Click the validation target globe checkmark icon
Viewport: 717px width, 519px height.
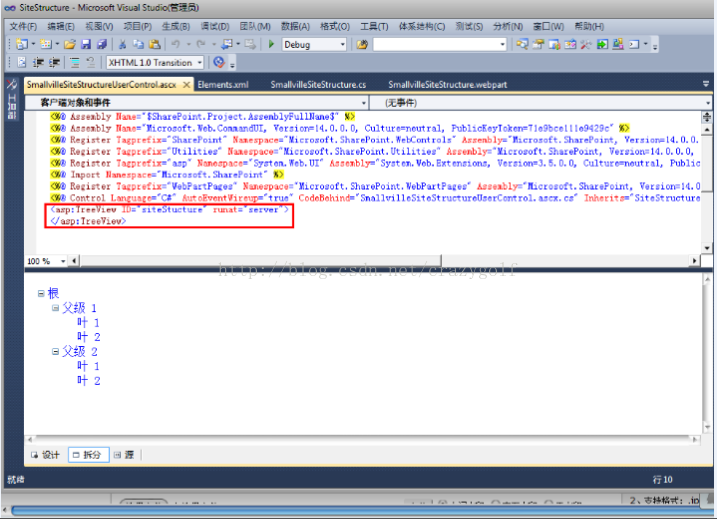(219, 62)
